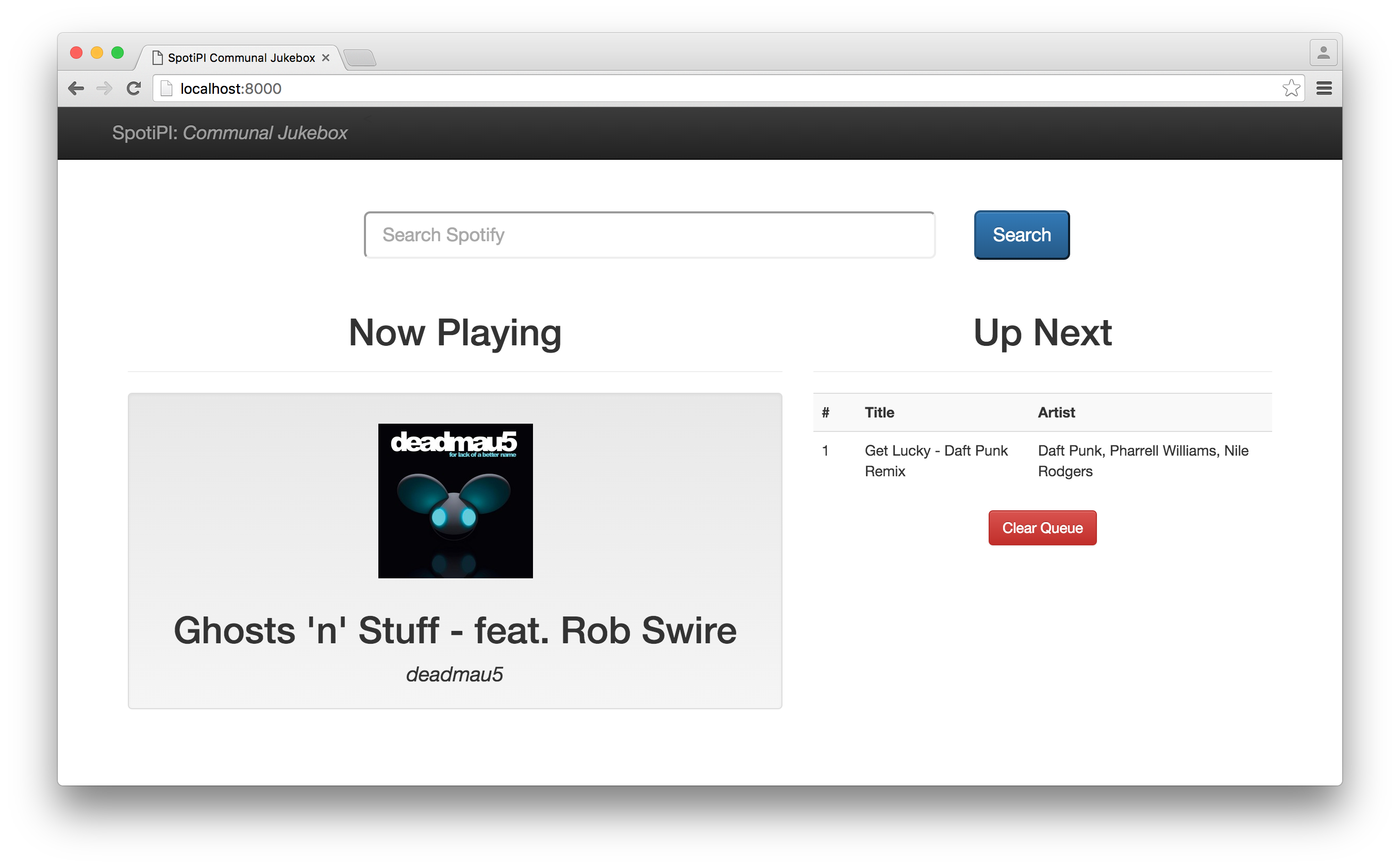The width and height of the screenshot is (1400, 868).
Task: Click the Now Playing heading
Action: 455,333
